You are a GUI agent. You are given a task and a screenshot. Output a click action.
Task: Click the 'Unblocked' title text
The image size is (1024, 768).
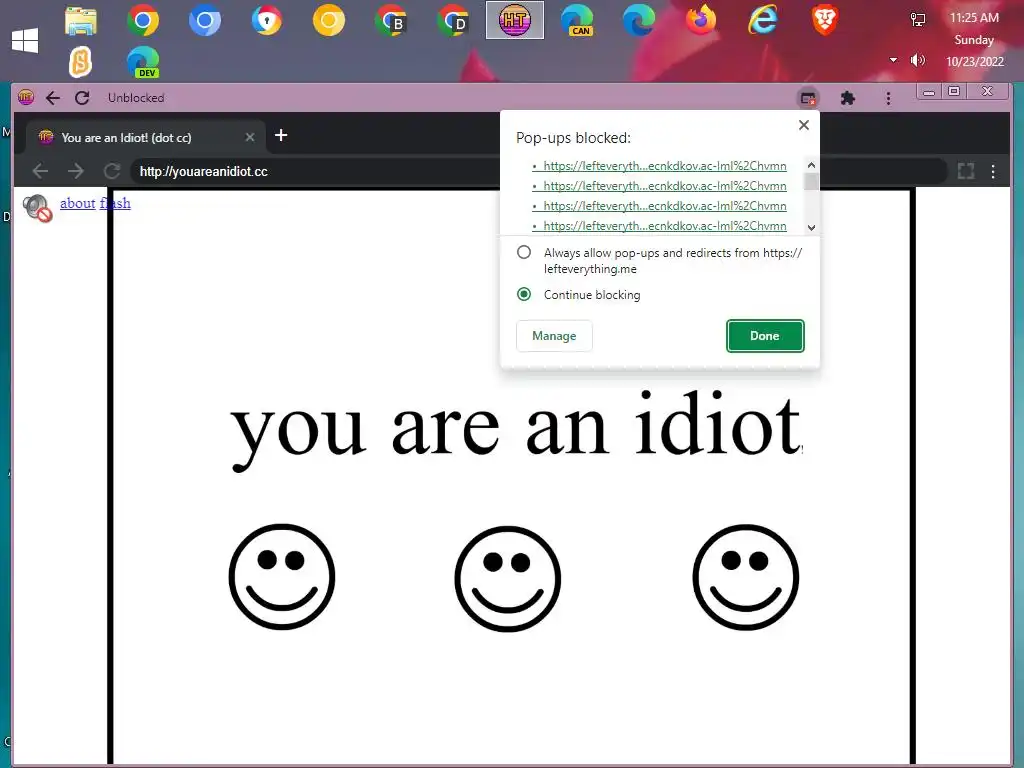click(x=136, y=98)
